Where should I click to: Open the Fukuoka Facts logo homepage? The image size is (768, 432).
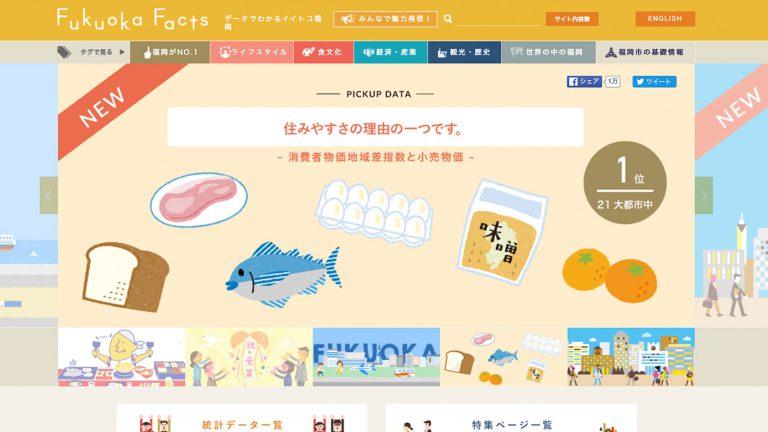[132, 20]
